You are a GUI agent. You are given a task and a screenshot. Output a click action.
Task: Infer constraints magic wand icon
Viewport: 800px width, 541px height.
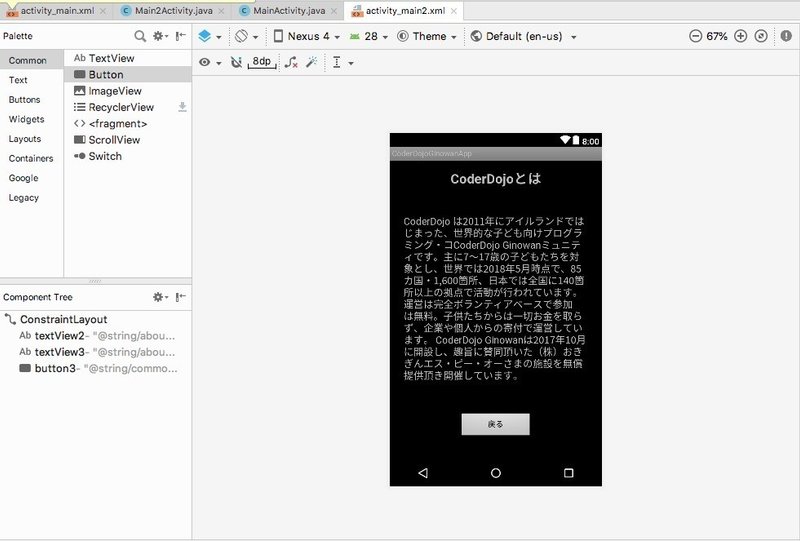(x=312, y=62)
